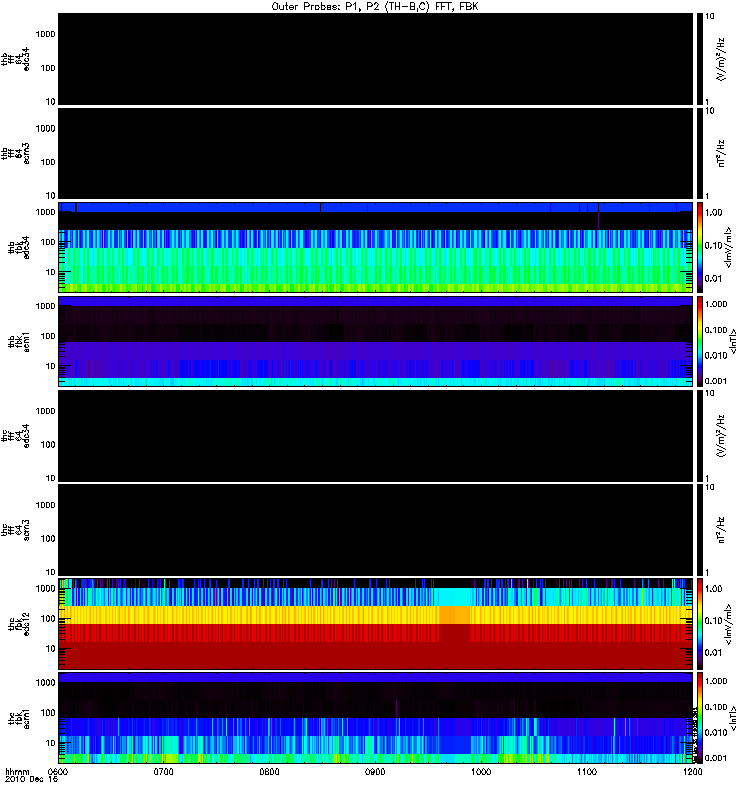Select the thc fbk scm1 y-axis label
This screenshot has width=750, height=800.
pyautogui.click(x=19, y=718)
